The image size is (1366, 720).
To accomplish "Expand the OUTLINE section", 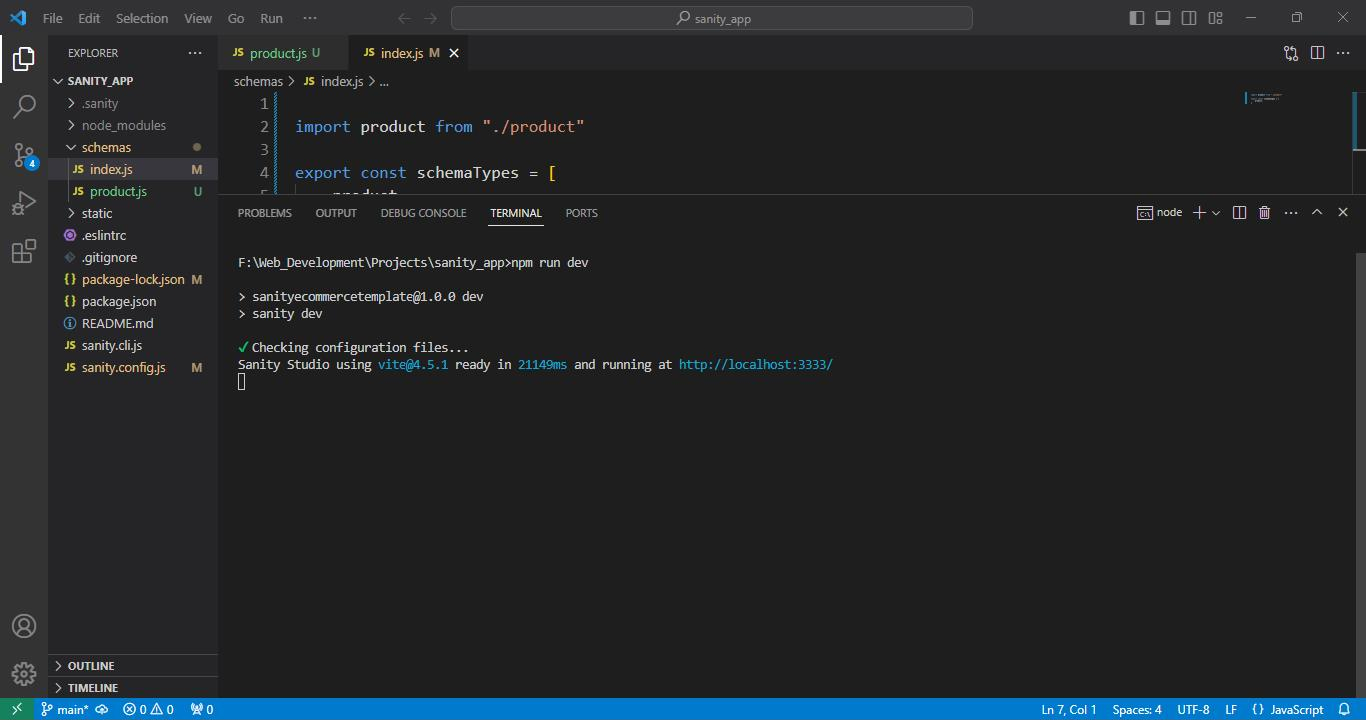I will [133, 666].
